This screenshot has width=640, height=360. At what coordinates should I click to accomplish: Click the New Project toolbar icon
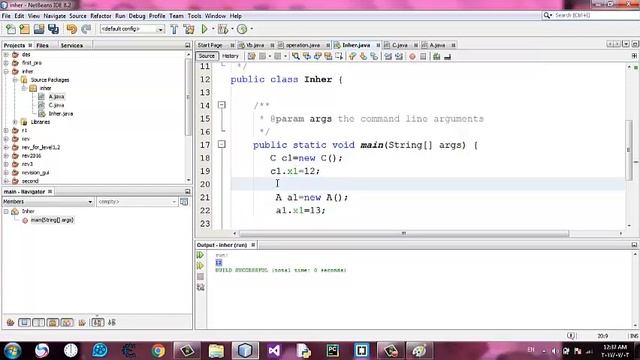click(x=24, y=29)
